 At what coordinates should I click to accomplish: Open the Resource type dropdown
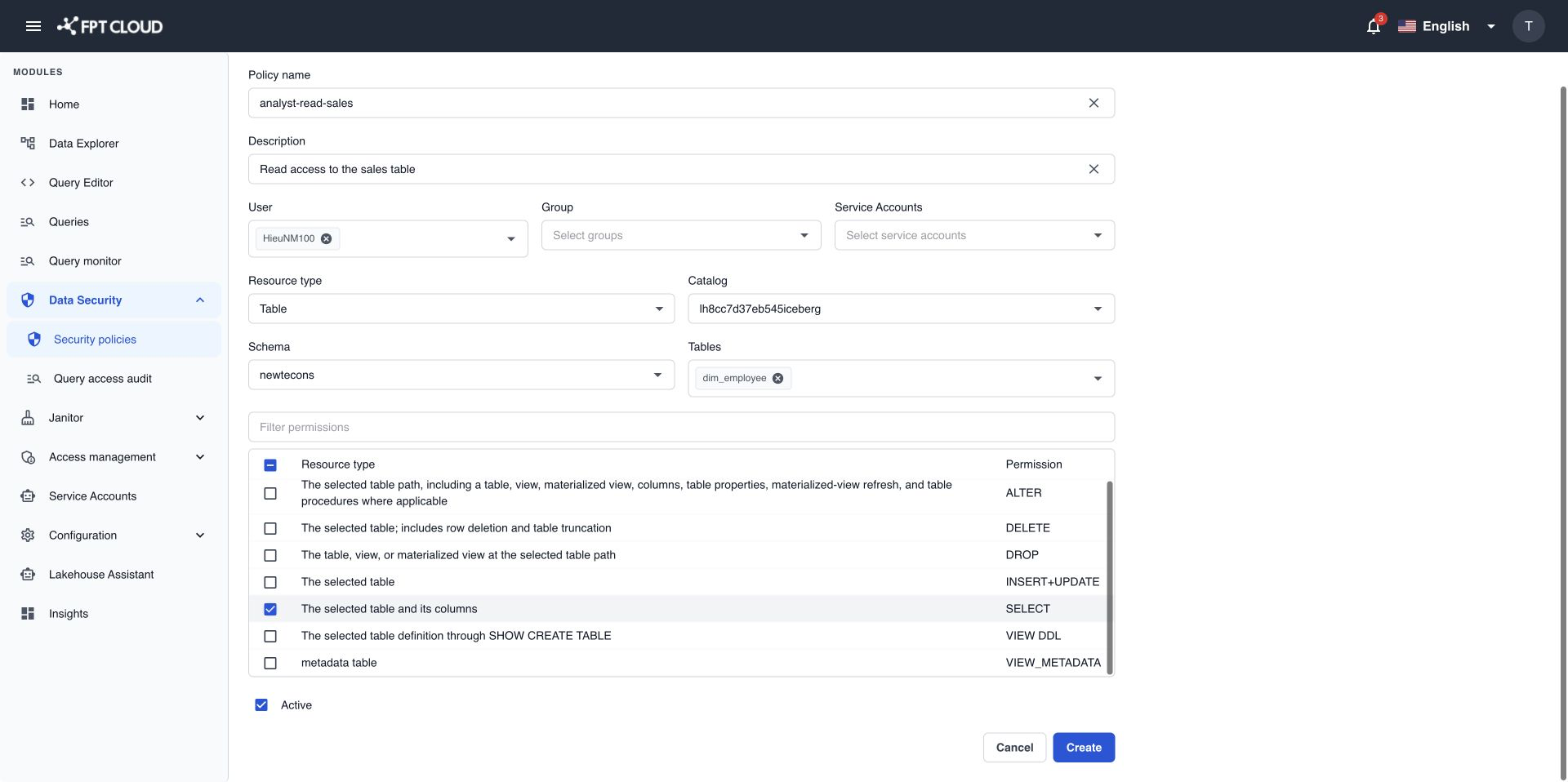click(461, 309)
